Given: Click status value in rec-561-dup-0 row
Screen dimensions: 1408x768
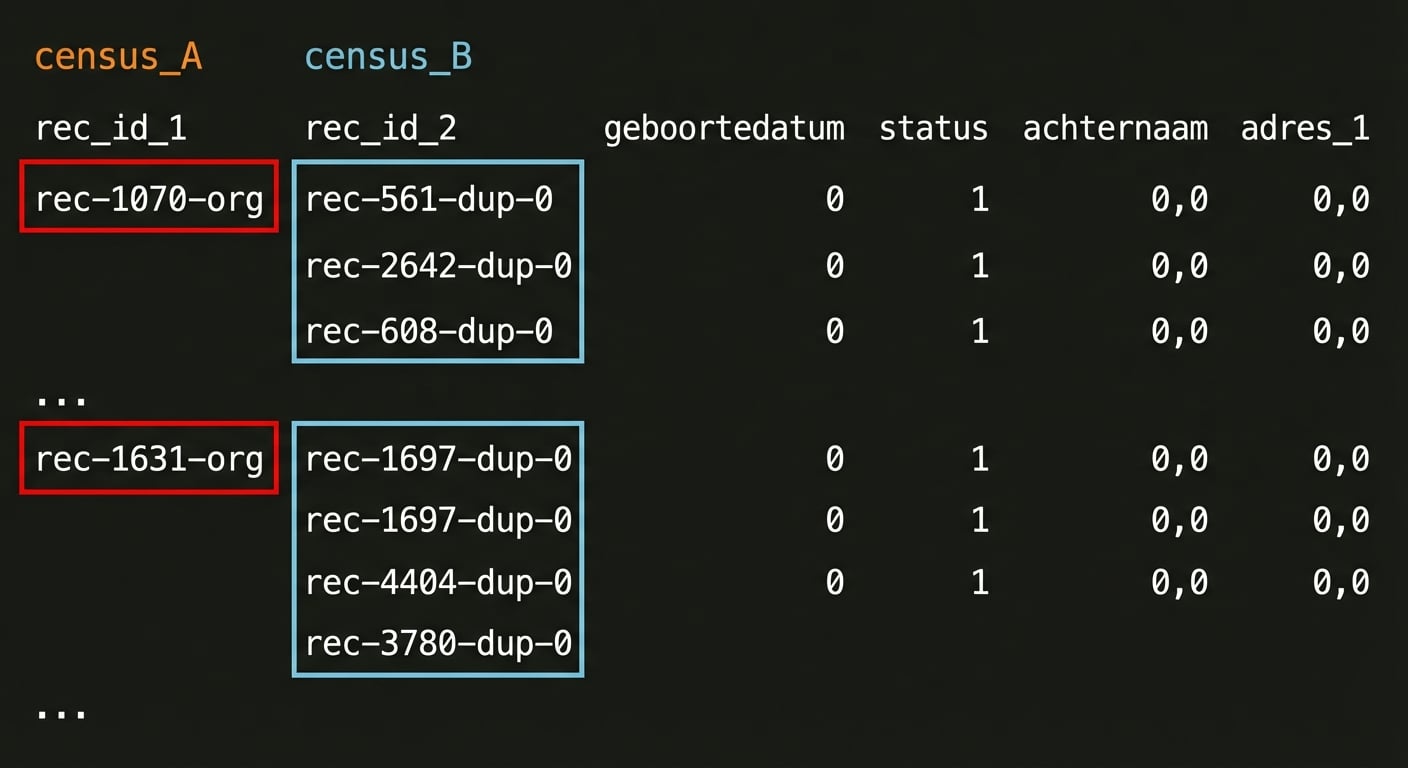Looking at the screenshot, I should pos(979,200).
